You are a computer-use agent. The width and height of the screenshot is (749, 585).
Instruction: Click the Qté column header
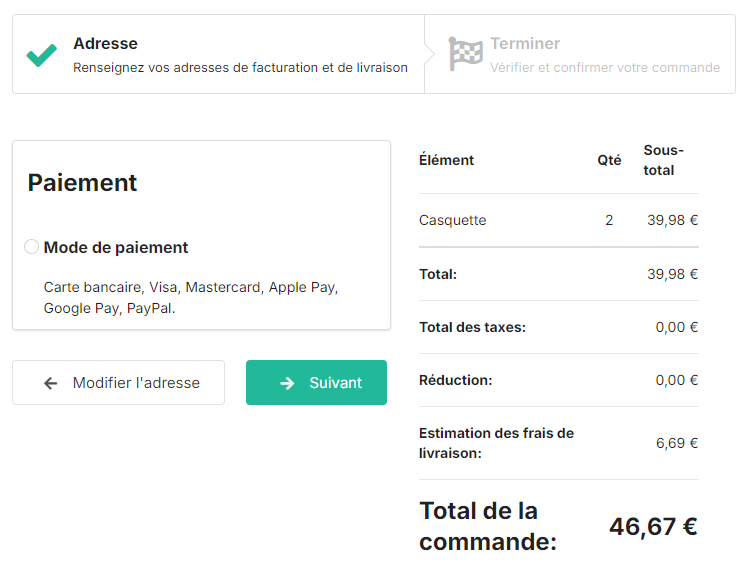click(609, 160)
